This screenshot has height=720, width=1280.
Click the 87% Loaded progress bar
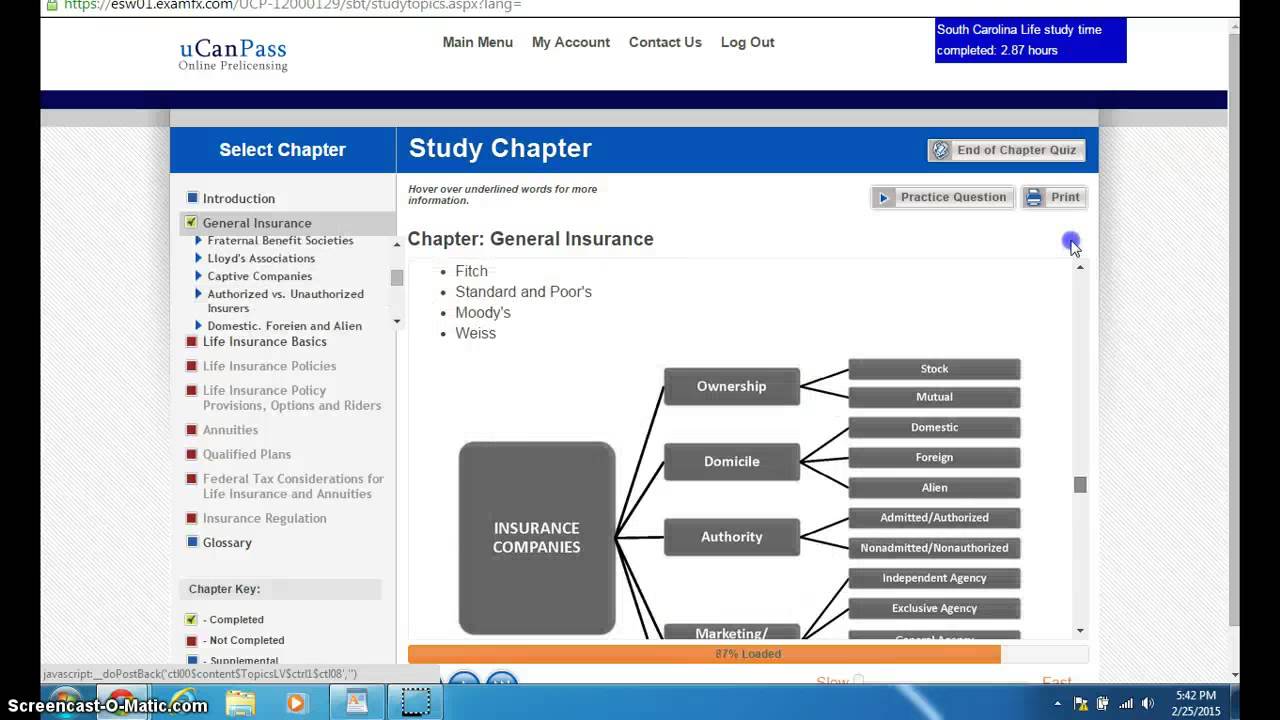[748, 654]
